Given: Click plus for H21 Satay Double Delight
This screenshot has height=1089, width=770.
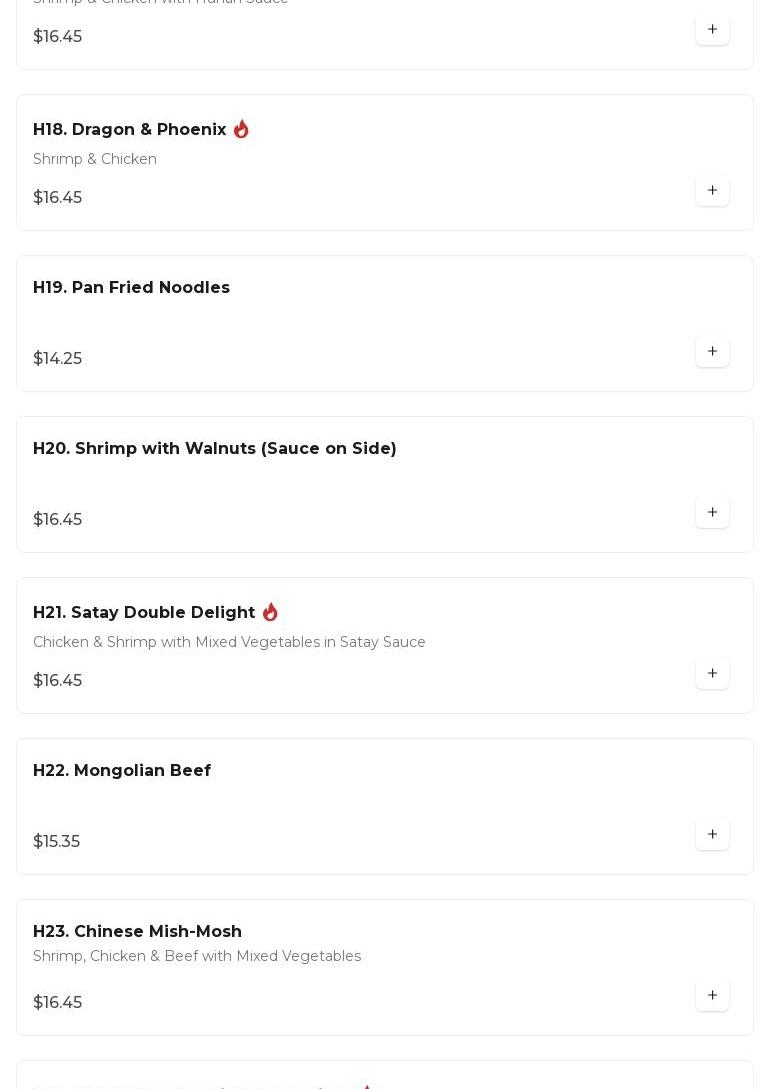Looking at the screenshot, I should [712, 673].
